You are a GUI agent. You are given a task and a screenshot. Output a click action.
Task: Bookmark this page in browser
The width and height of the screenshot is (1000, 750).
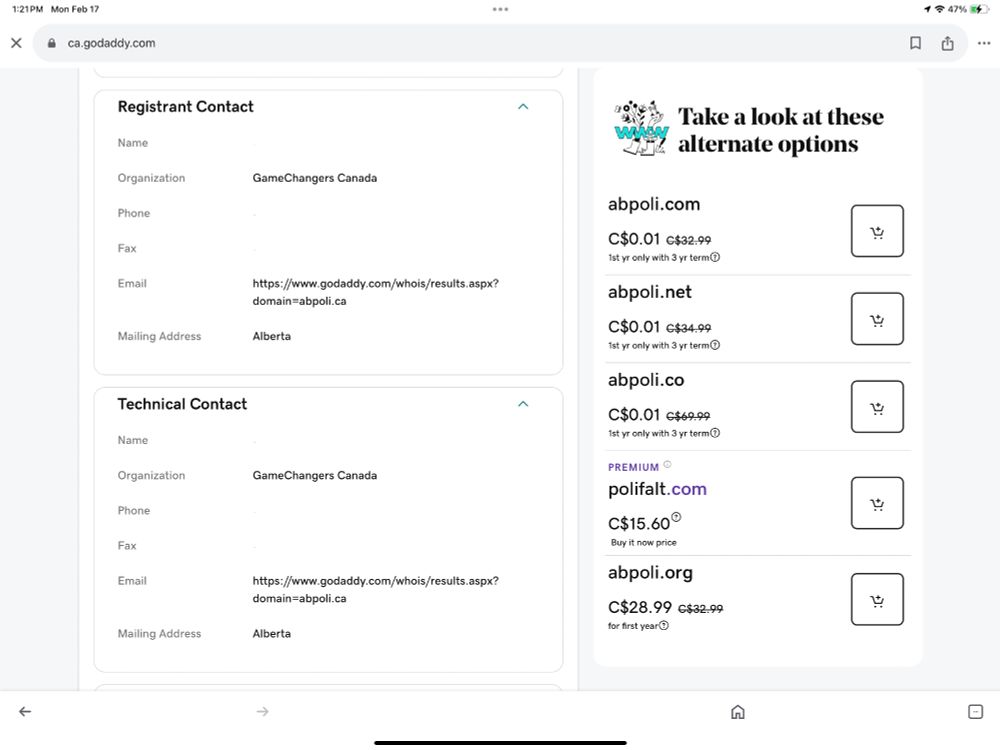coord(915,43)
